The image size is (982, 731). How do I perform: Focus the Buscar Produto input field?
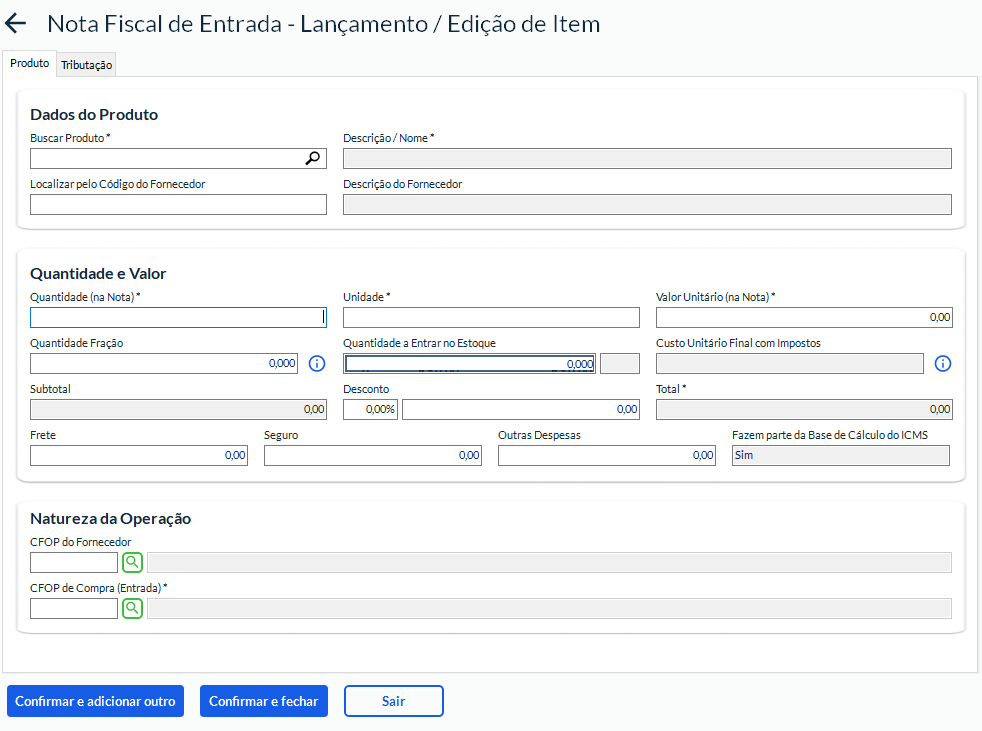click(x=165, y=158)
